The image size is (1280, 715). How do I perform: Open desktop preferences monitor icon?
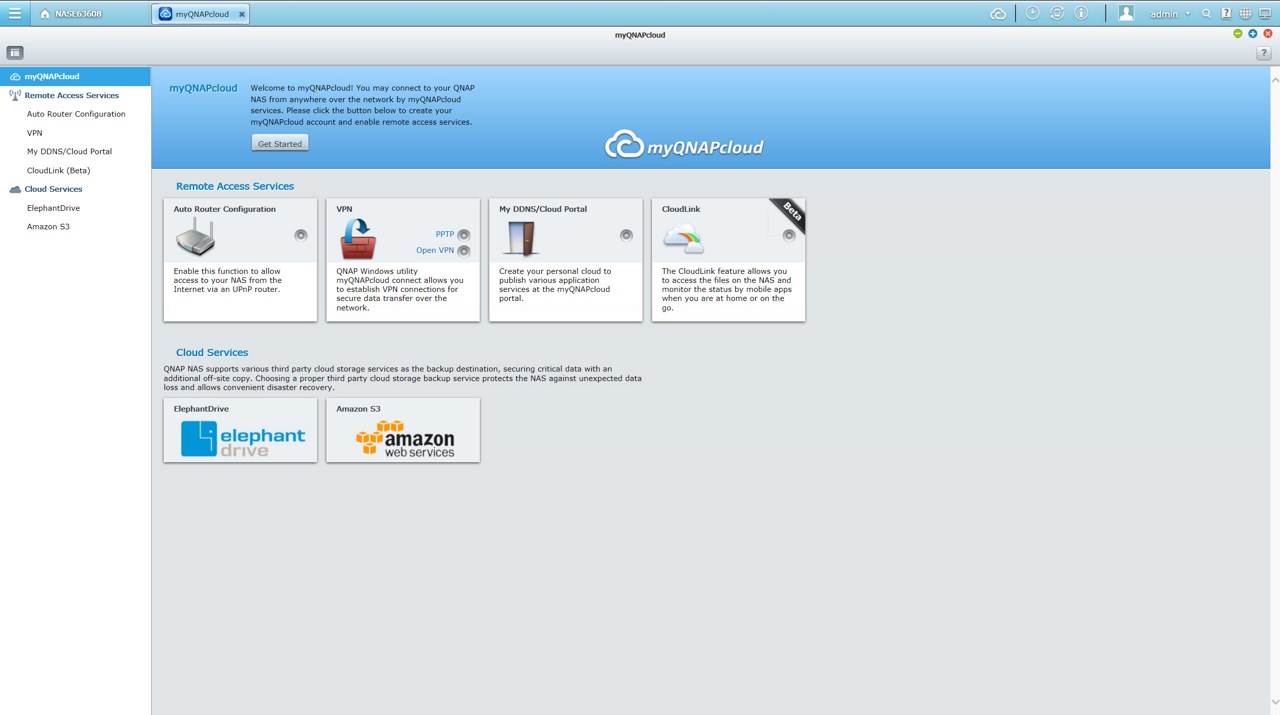pos(1265,14)
